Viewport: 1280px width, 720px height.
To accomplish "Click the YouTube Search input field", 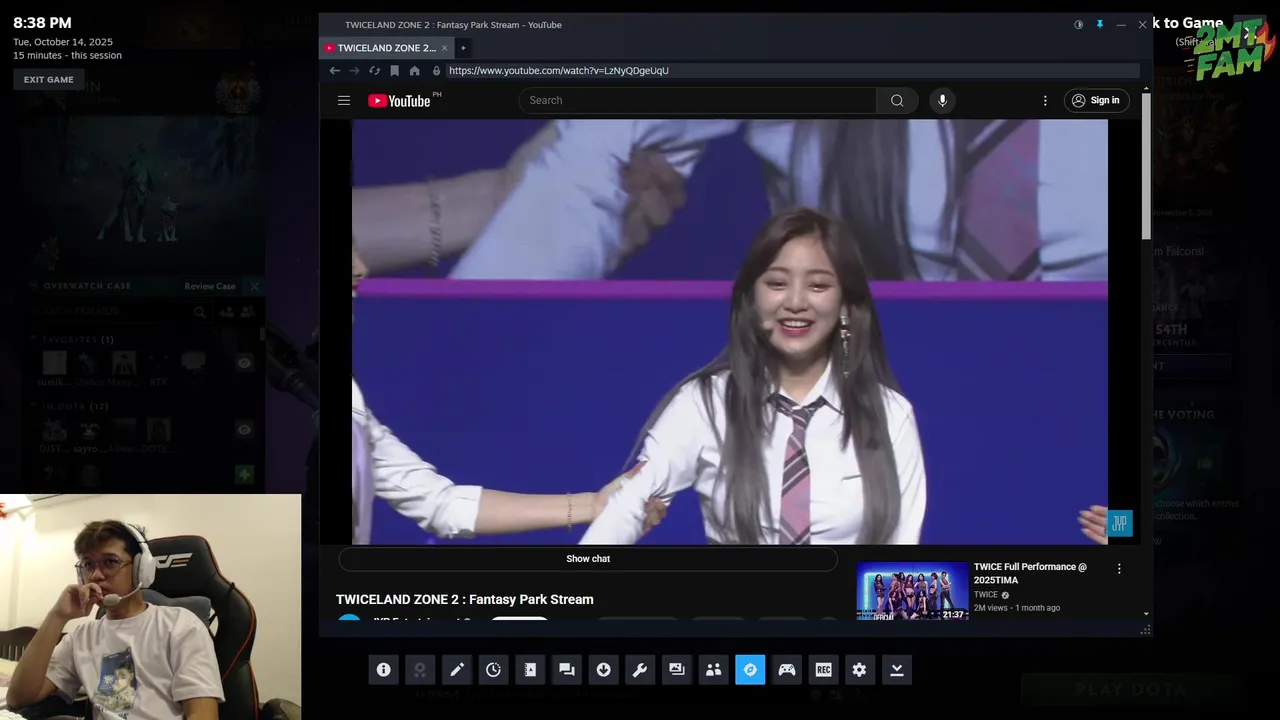I will point(698,100).
